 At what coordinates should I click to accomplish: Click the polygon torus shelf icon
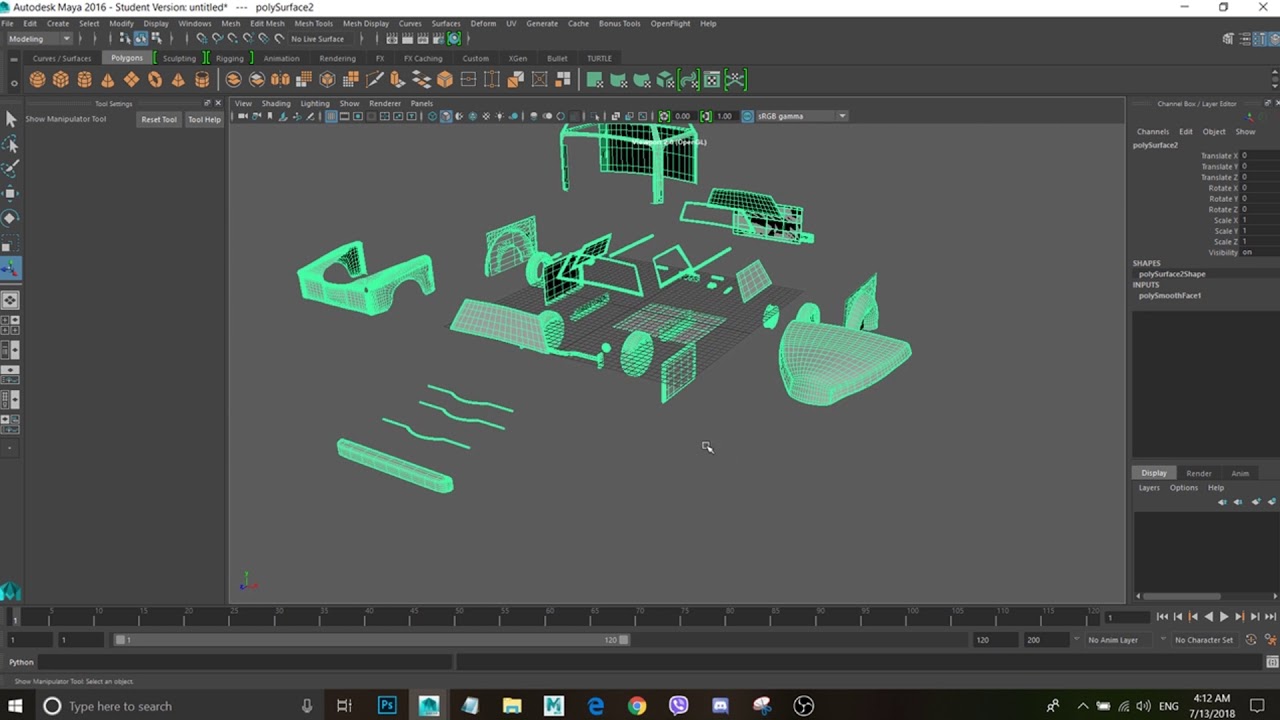(x=155, y=80)
